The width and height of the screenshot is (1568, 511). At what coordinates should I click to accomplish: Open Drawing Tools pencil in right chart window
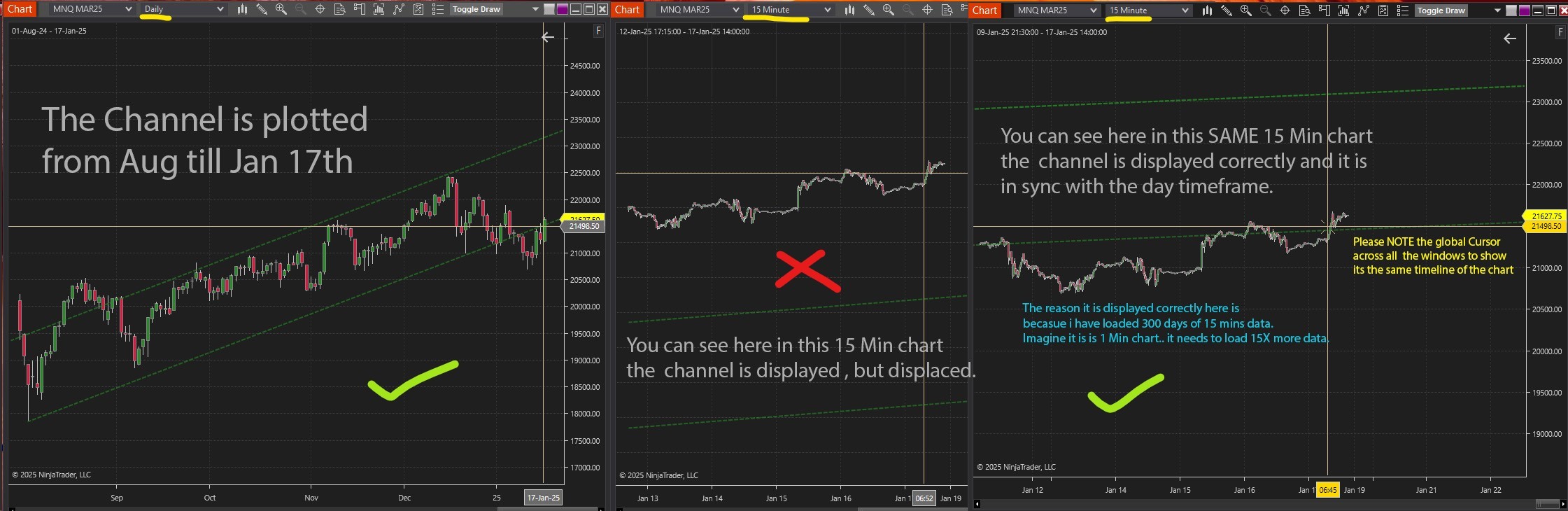coord(1227,10)
